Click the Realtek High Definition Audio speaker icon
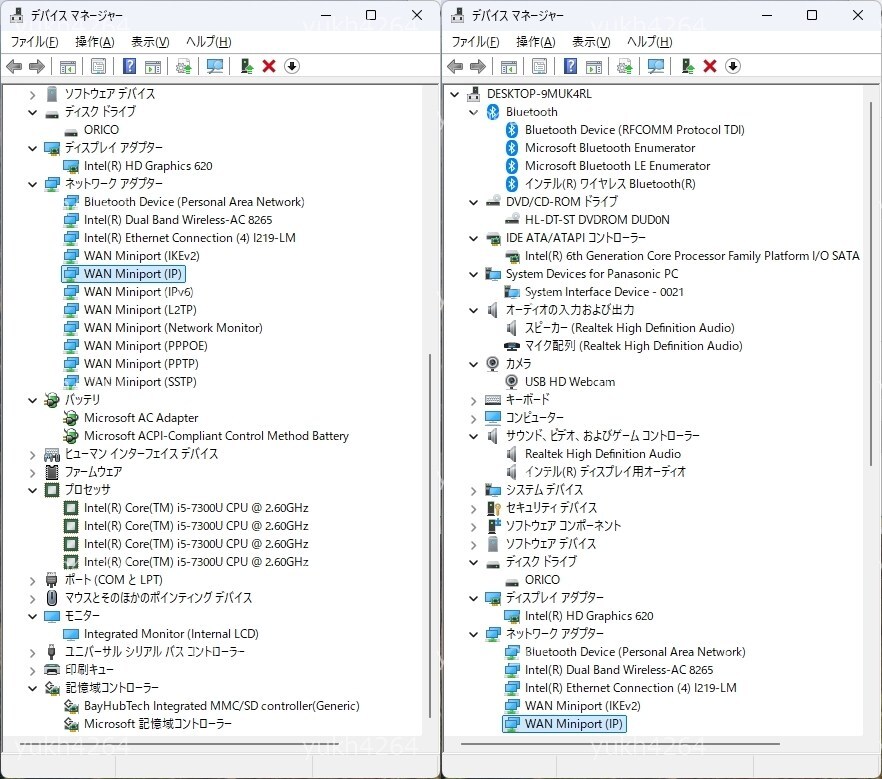882x779 pixels. (511, 454)
